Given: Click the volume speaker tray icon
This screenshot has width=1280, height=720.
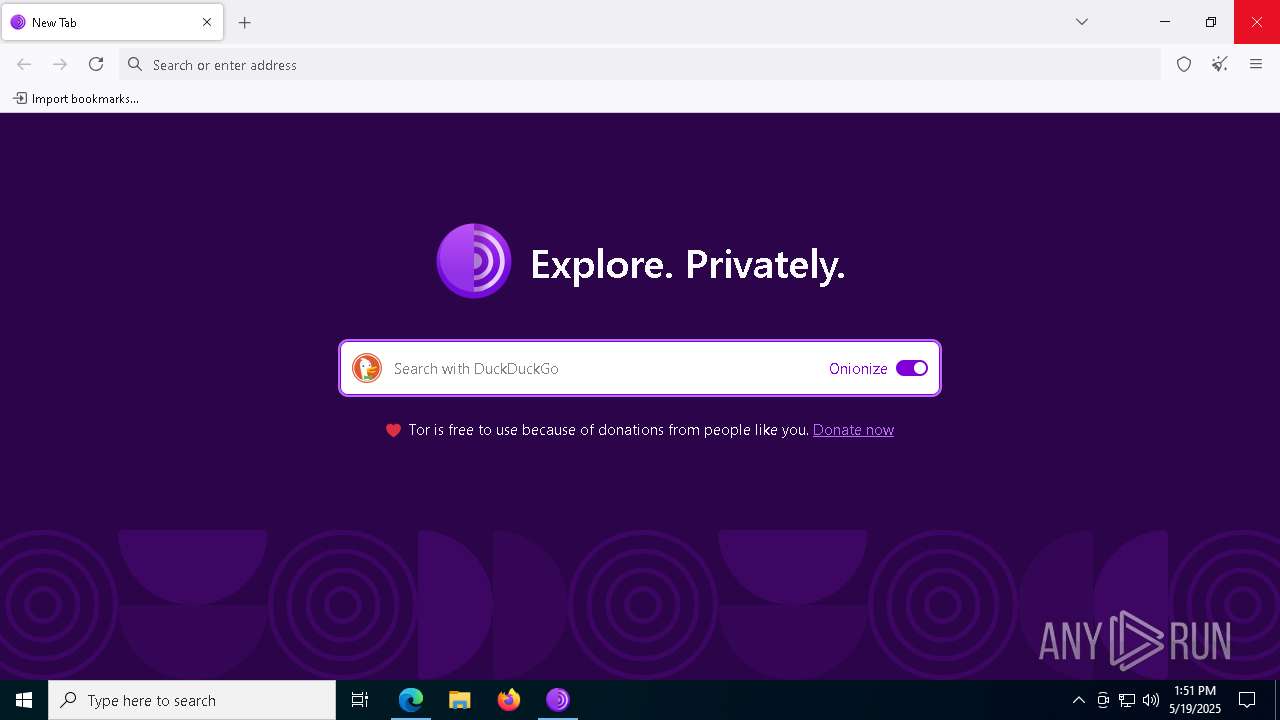Looking at the screenshot, I should (1151, 700).
